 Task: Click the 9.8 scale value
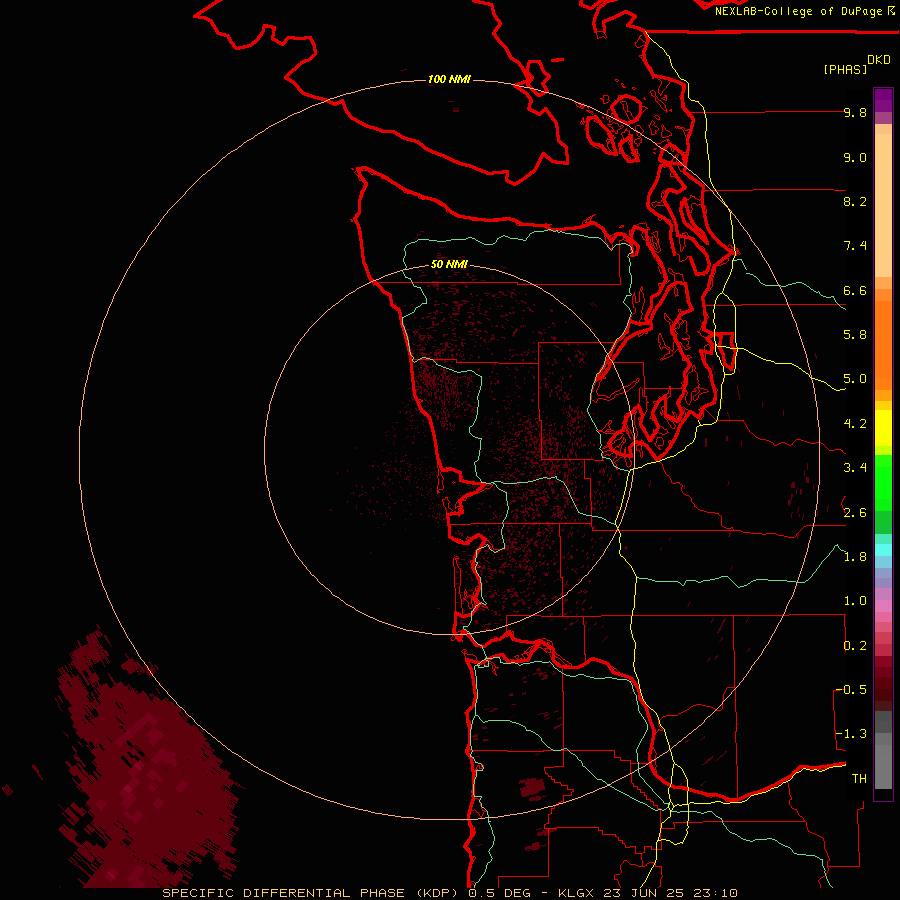click(x=855, y=112)
